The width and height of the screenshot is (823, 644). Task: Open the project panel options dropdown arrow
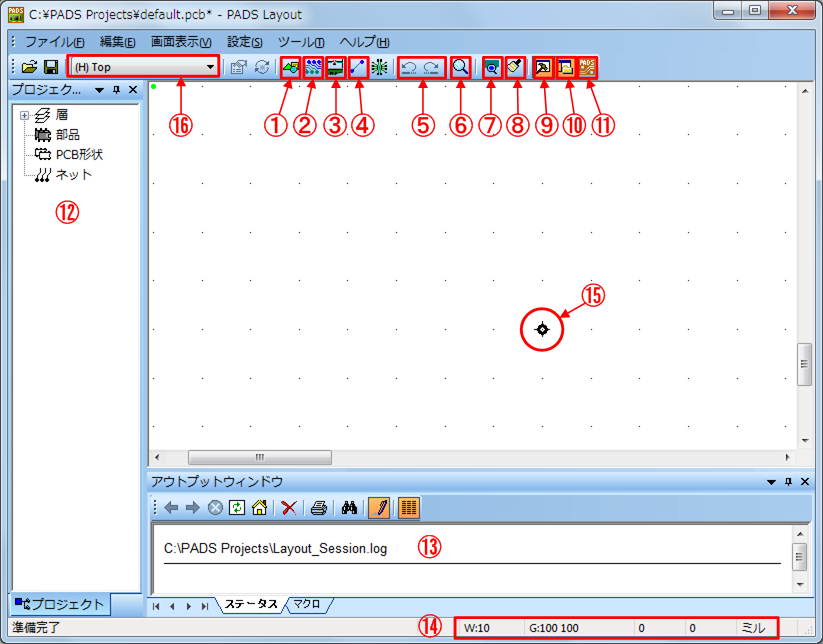[99, 90]
